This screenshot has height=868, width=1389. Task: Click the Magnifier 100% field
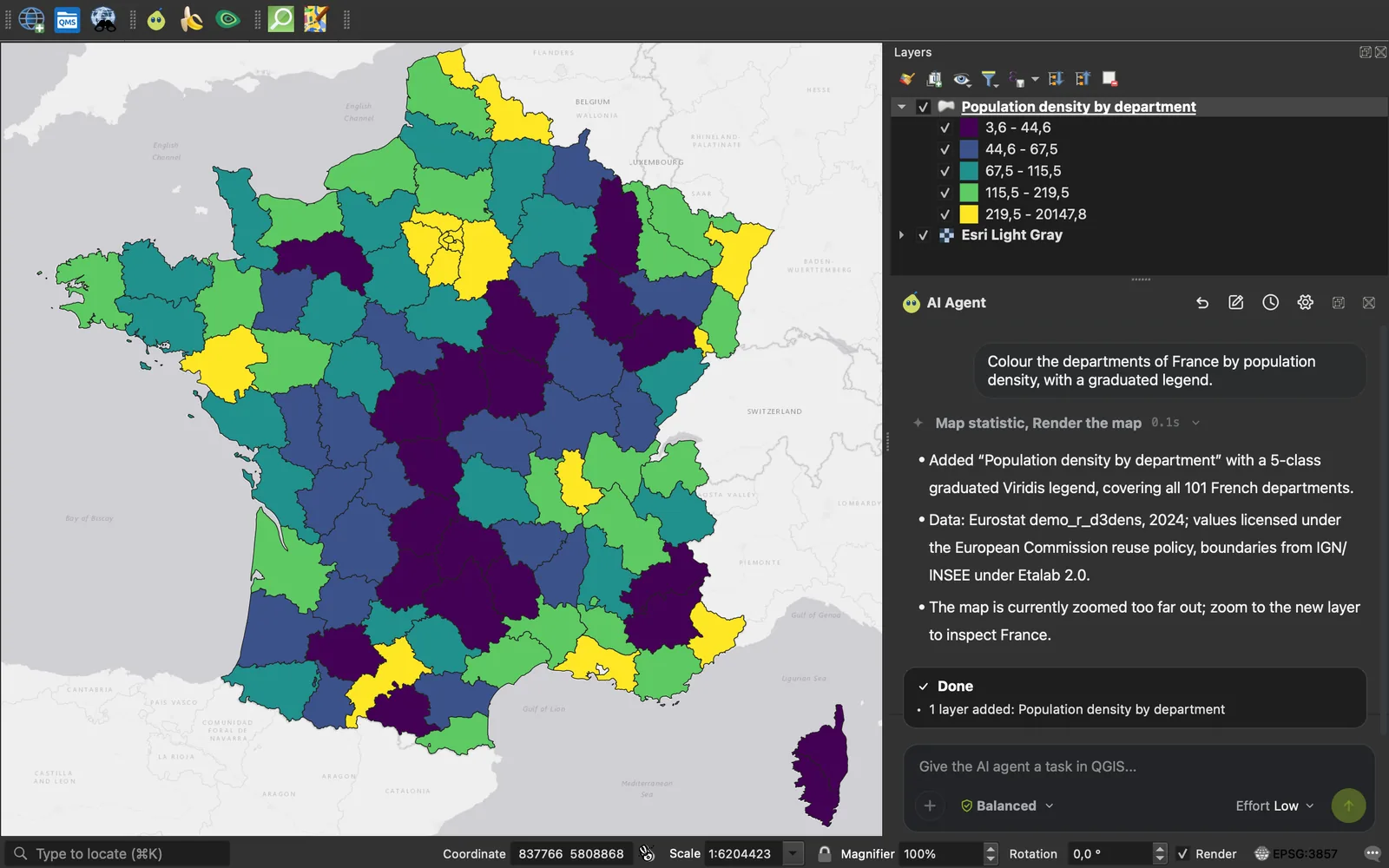(941, 854)
